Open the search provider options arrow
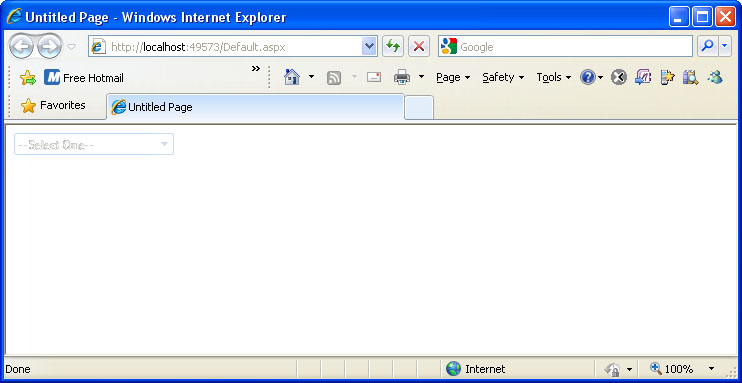 [725, 46]
